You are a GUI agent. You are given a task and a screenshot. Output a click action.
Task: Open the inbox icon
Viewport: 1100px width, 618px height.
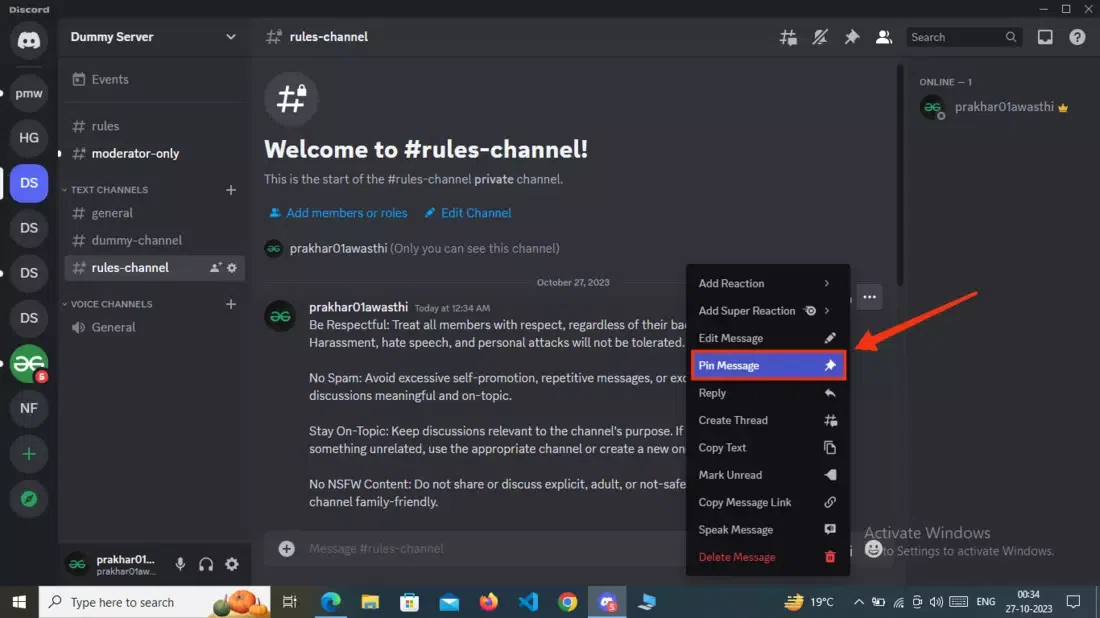(x=1045, y=37)
